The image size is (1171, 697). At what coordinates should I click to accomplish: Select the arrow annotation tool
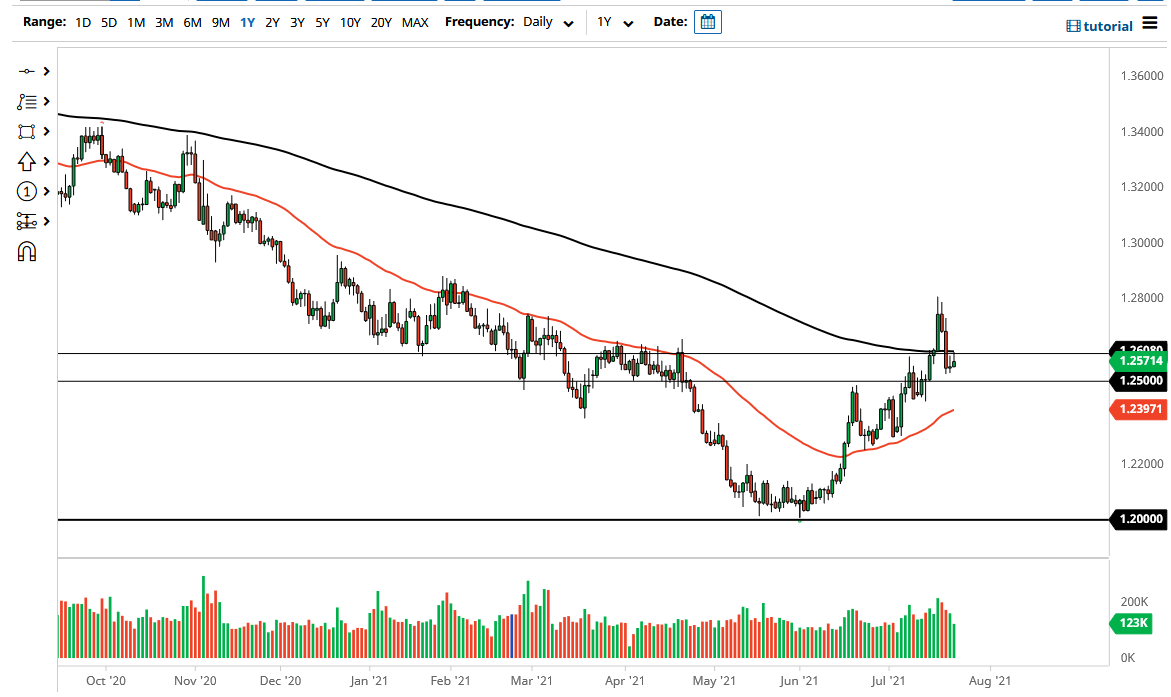pyautogui.click(x=27, y=161)
